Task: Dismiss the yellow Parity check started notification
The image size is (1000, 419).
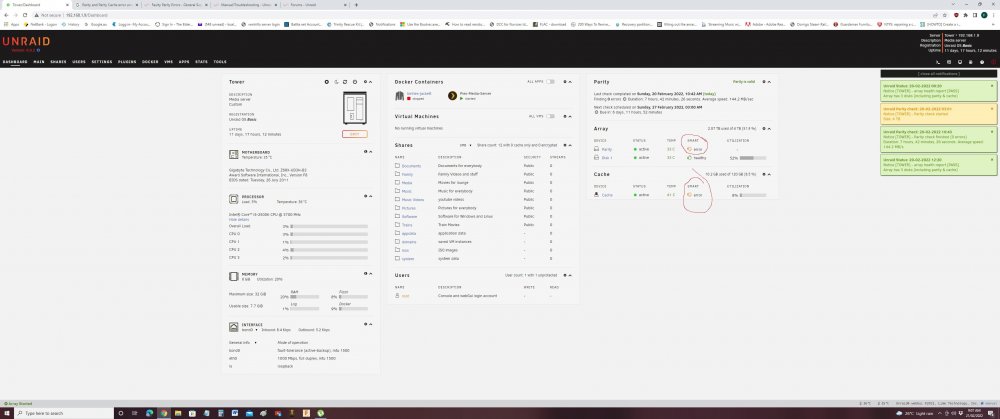Action: coord(992,108)
